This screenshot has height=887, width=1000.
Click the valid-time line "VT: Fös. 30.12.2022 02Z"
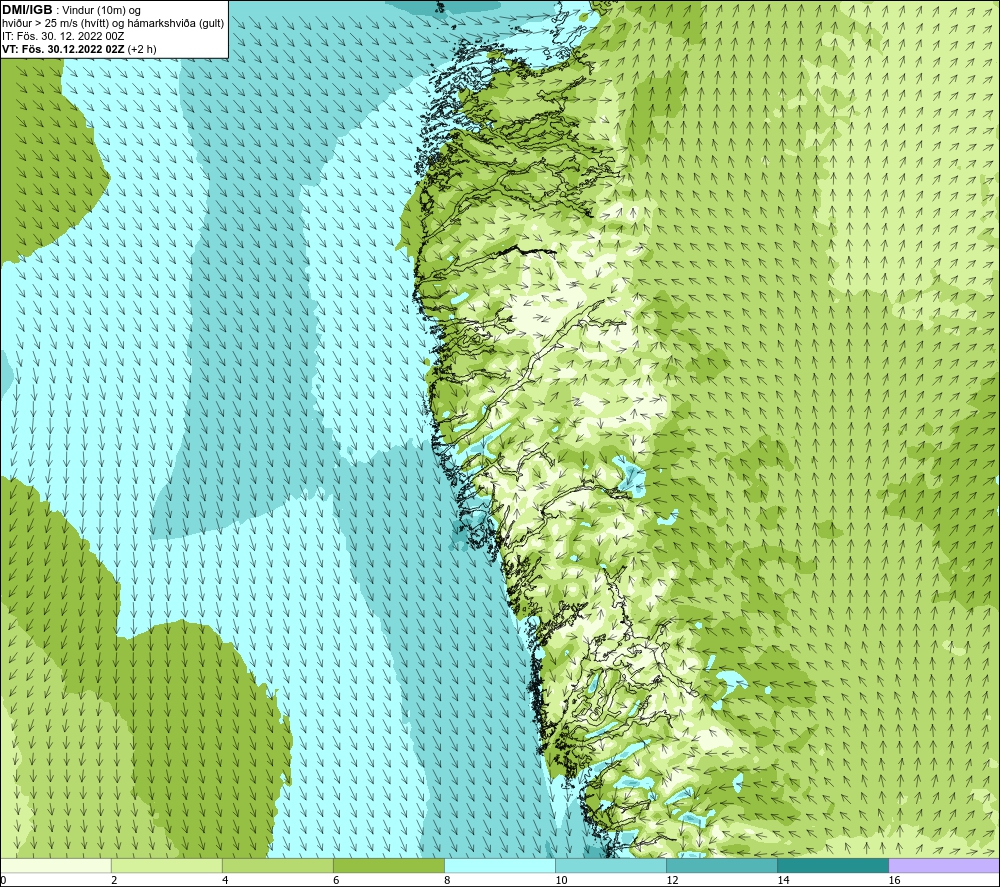coord(64,49)
